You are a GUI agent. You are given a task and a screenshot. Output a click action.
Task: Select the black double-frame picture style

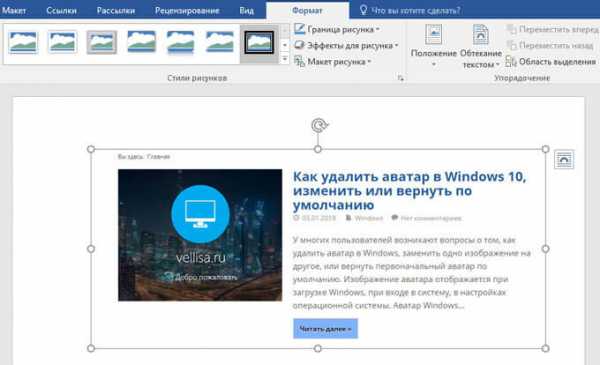[259, 43]
